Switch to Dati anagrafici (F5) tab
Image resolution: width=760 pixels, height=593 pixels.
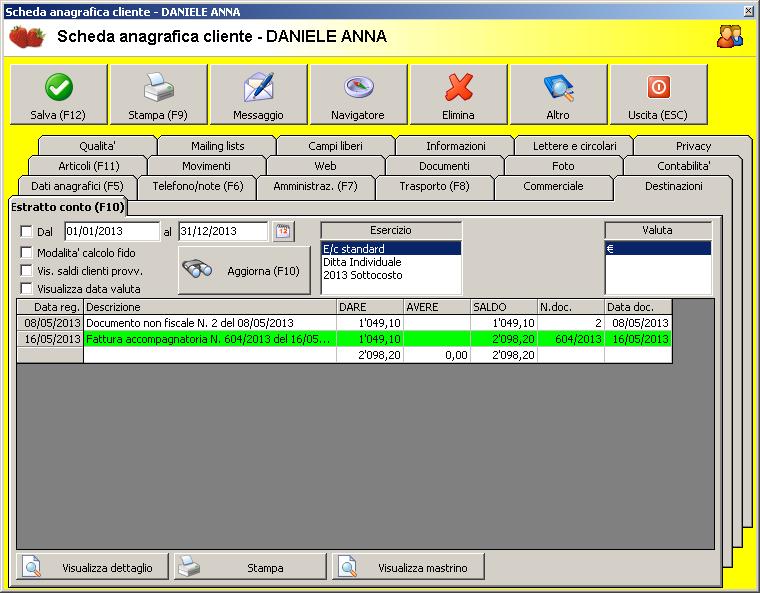[78, 186]
